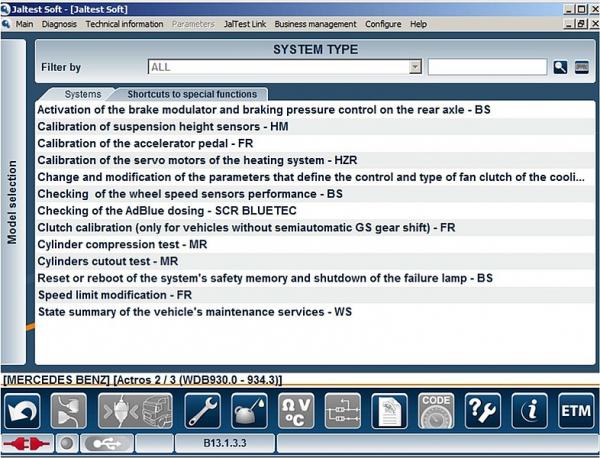Select Cylinders cutout test - MR
This screenshot has height=458, width=600.
315,261
